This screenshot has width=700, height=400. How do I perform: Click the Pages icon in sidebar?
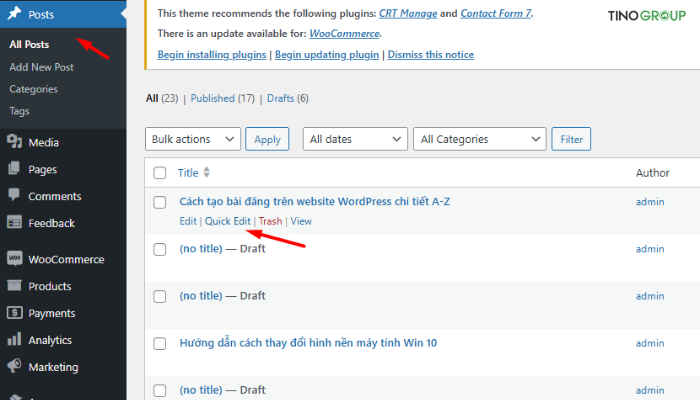point(14,169)
